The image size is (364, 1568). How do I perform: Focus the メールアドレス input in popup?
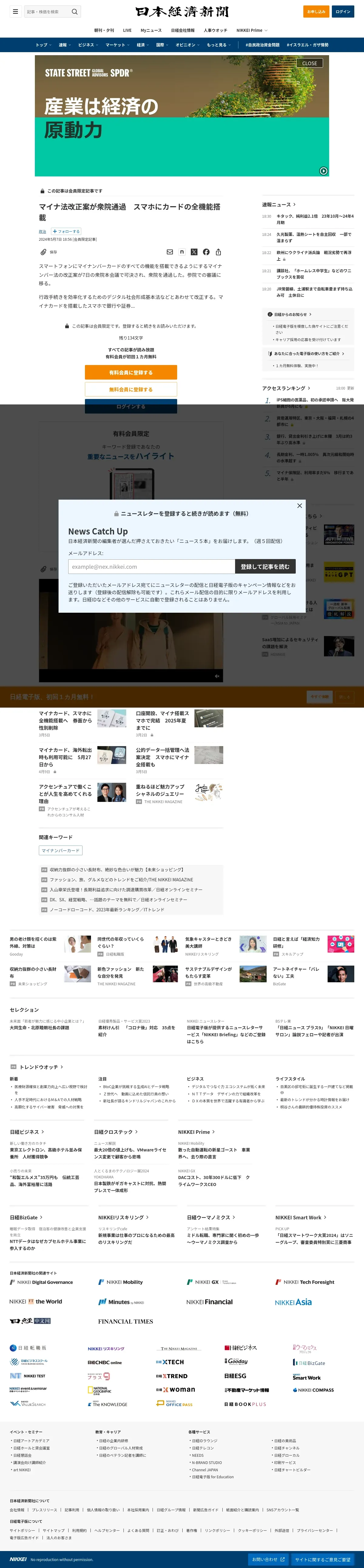(152, 567)
